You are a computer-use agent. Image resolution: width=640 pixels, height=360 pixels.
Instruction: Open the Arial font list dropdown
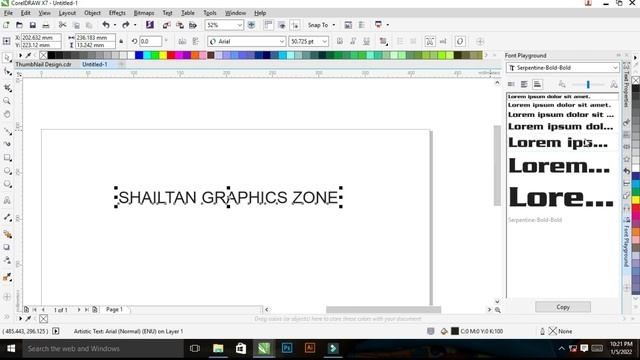click(282, 41)
